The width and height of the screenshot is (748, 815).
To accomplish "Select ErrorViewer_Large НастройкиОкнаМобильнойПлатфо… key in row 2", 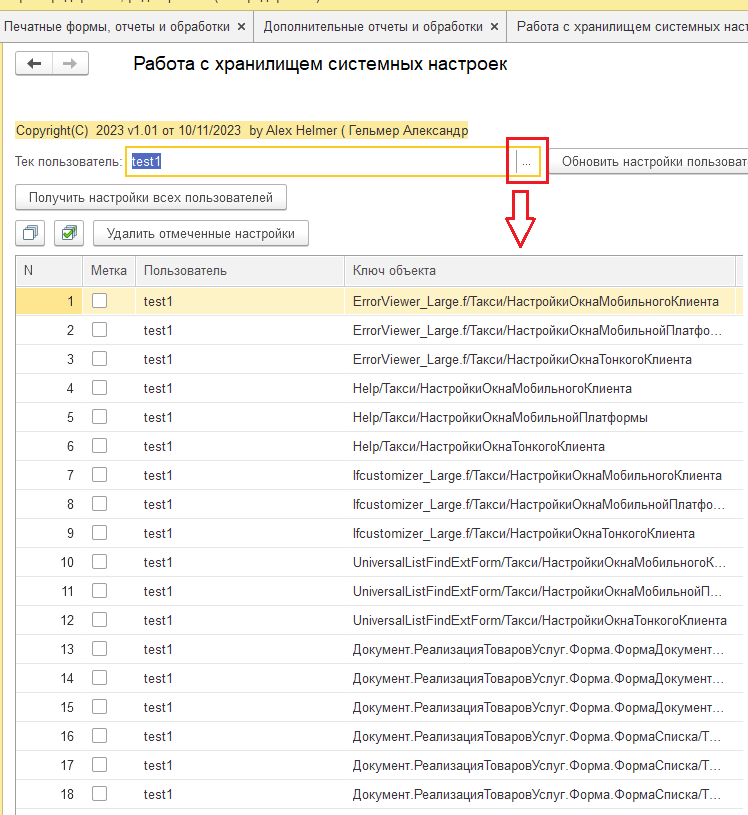I will [x=540, y=331].
